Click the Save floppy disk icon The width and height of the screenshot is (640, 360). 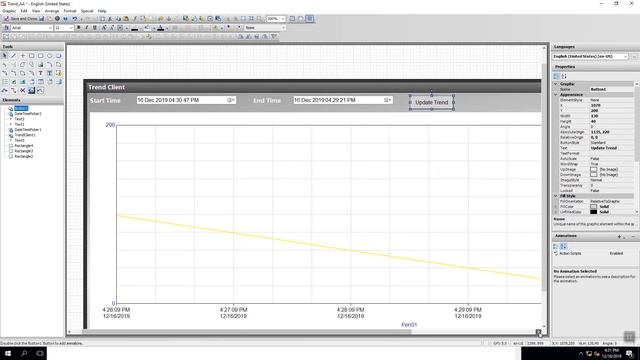coord(42,19)
